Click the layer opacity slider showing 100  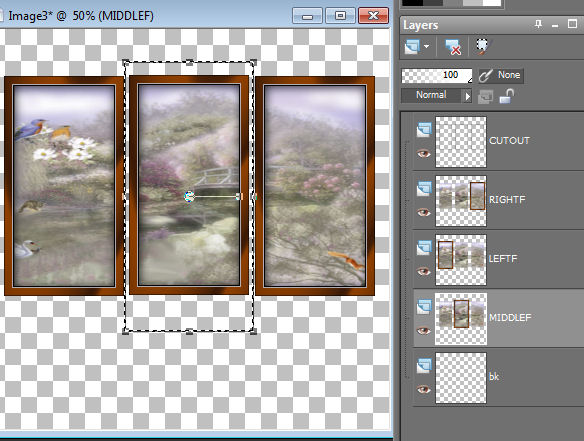[437, 76]
